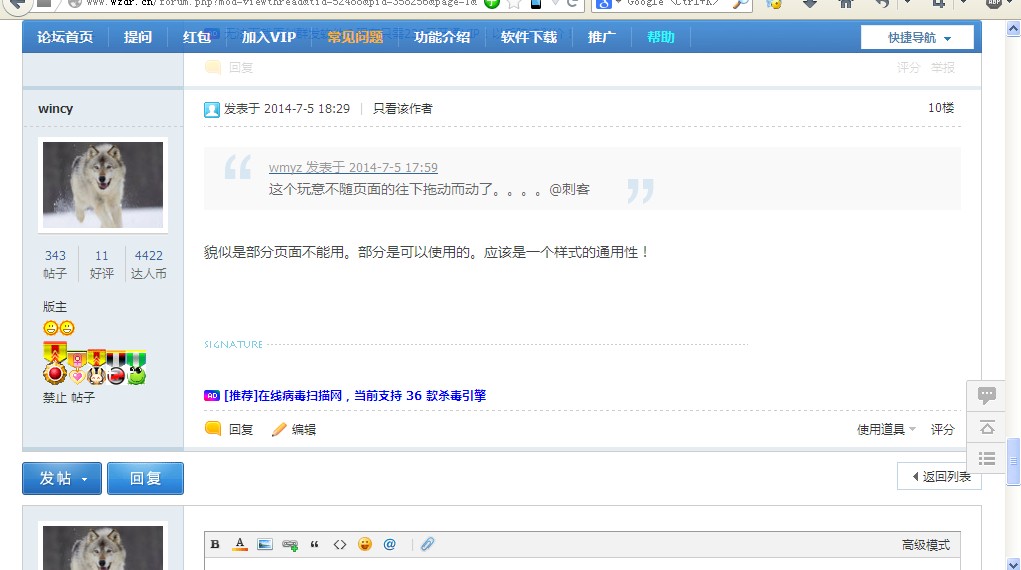The height and width of the screenshot is (570, 1021).
Task: Click the page scrollbar down arrow
Action: pyautogui.click(x=1013, y=563)
